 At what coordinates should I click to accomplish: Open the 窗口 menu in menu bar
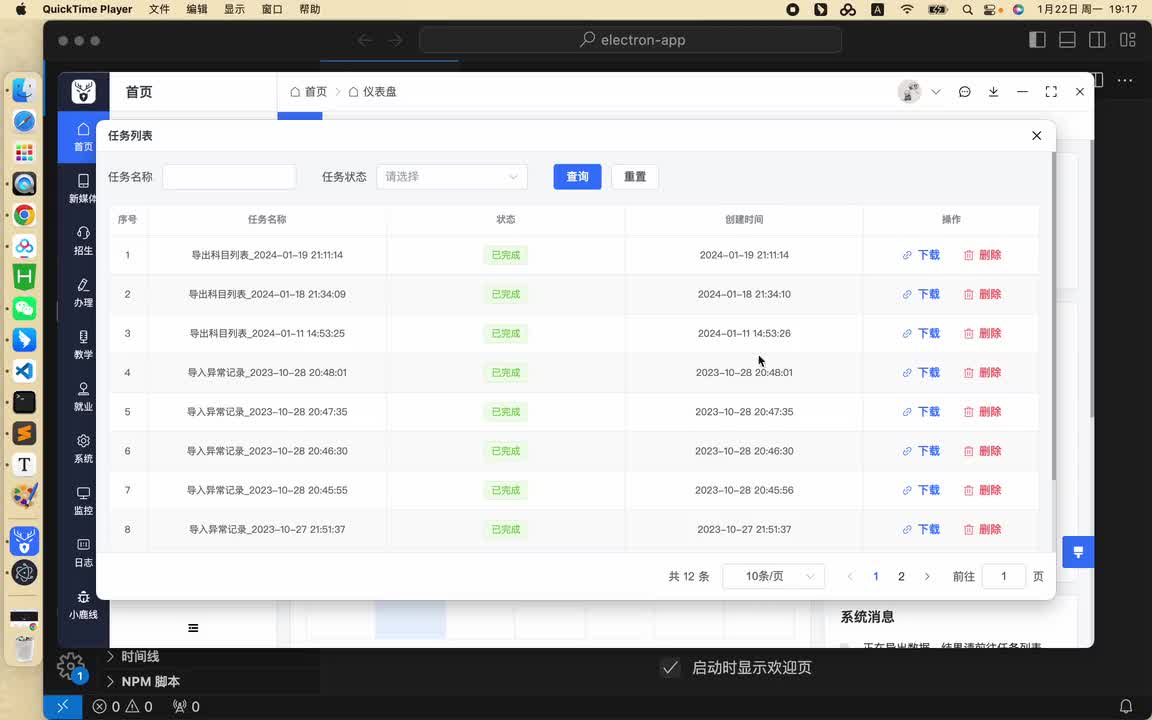272,10
